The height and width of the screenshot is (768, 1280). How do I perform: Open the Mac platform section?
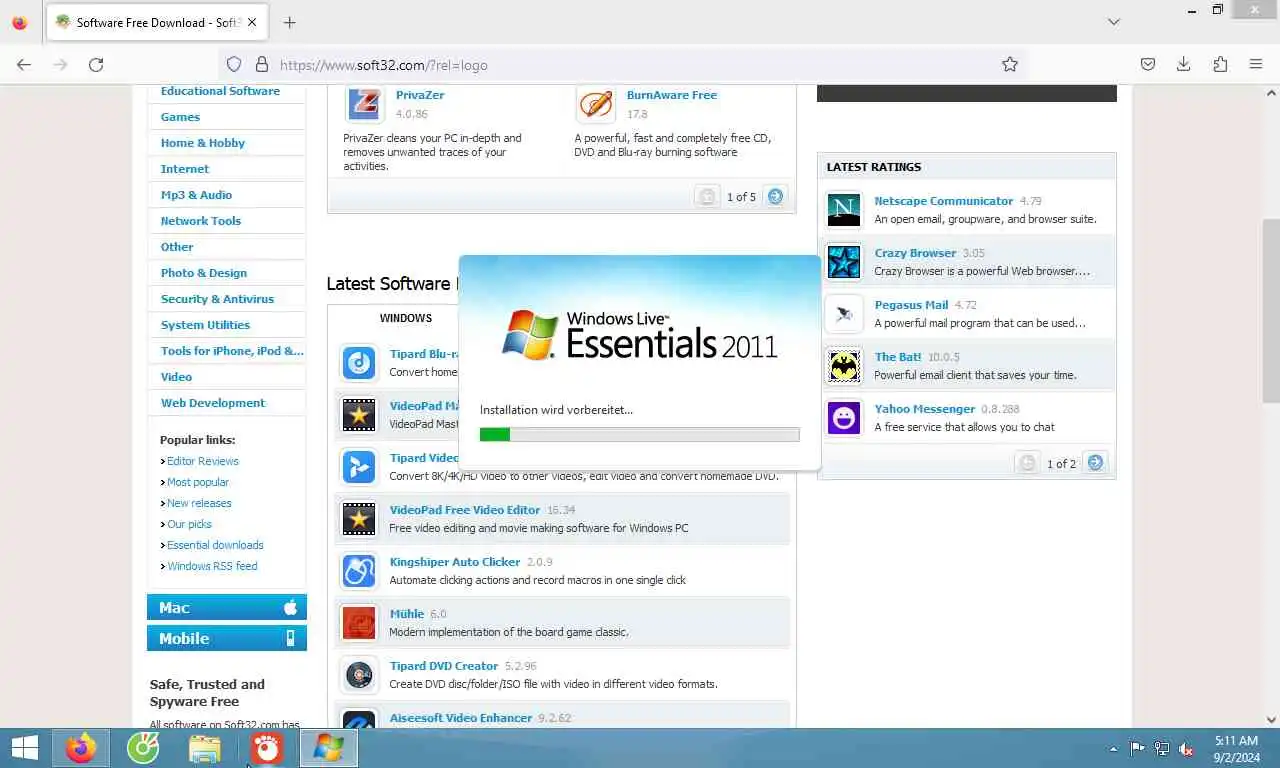(x=227, y=607)
